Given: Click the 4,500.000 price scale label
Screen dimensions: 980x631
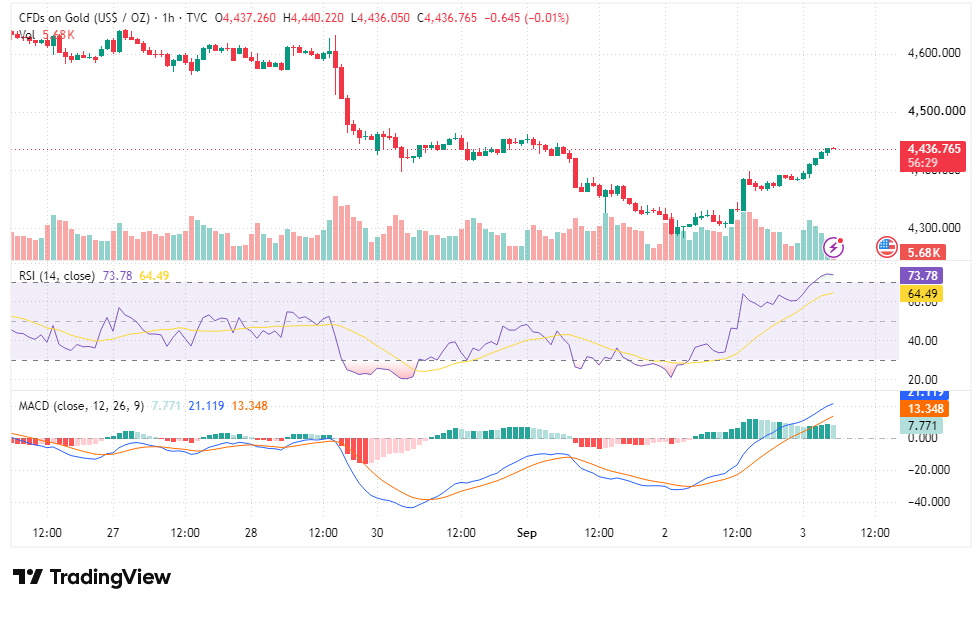Looking at the screenshot, I should (936, 111).
